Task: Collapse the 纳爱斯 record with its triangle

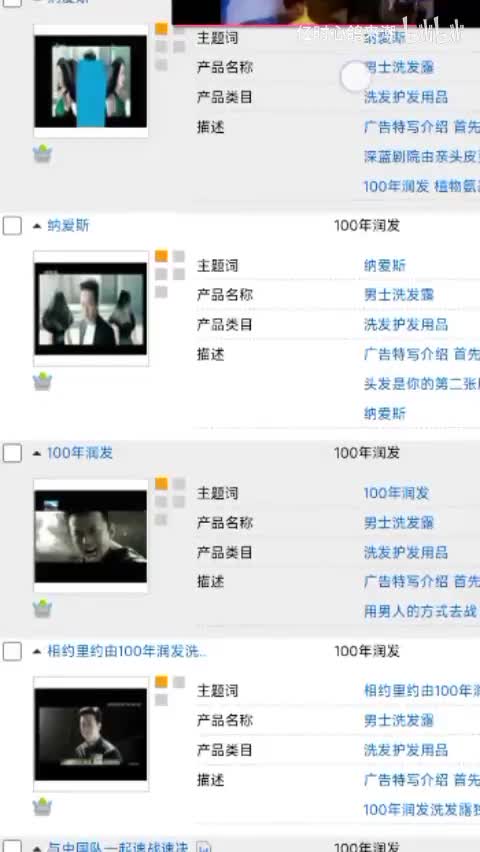Action: pos(37,226)
